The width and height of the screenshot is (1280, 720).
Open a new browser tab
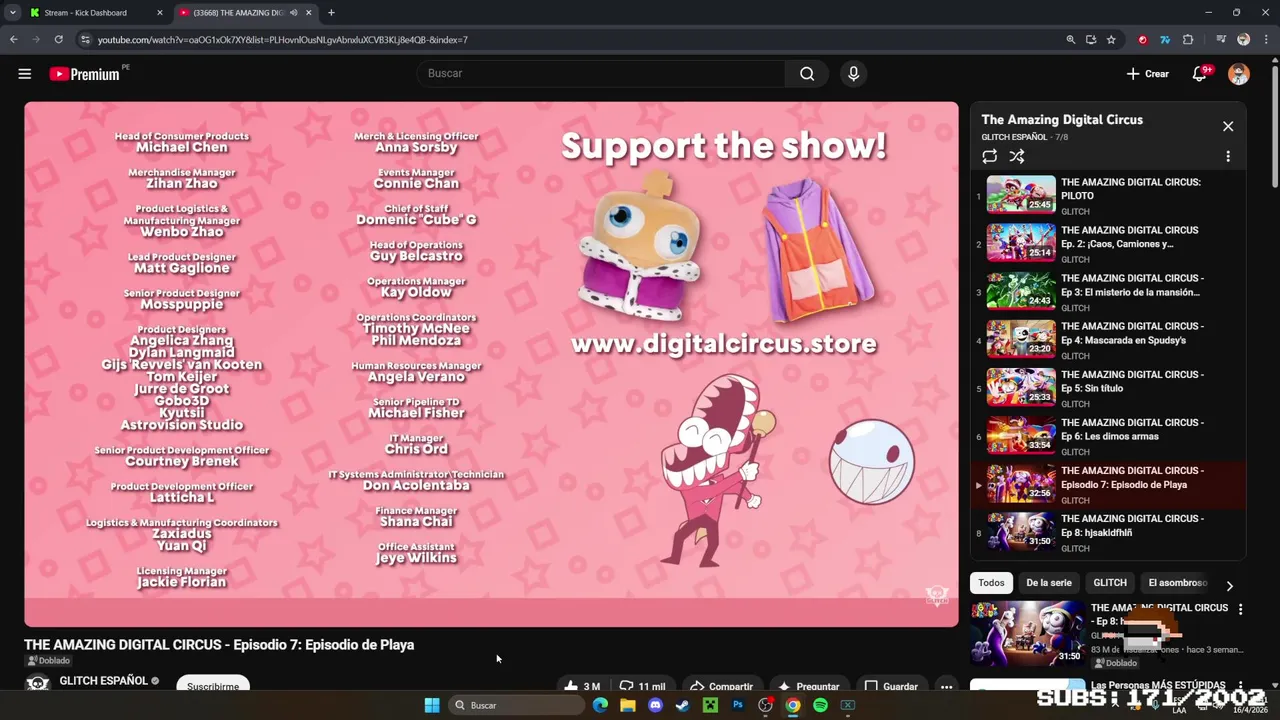coord(331,13)
